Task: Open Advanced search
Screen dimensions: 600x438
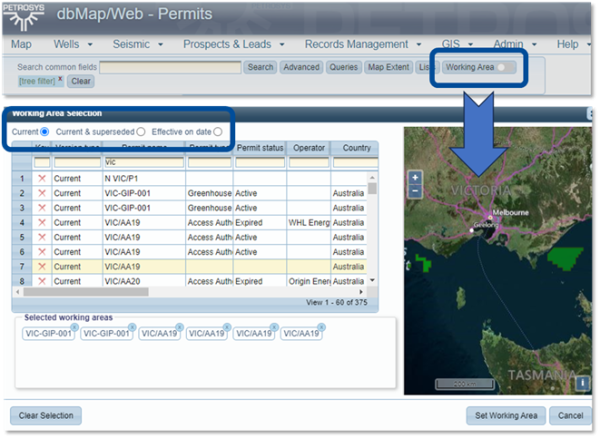Action: [301, 67]
